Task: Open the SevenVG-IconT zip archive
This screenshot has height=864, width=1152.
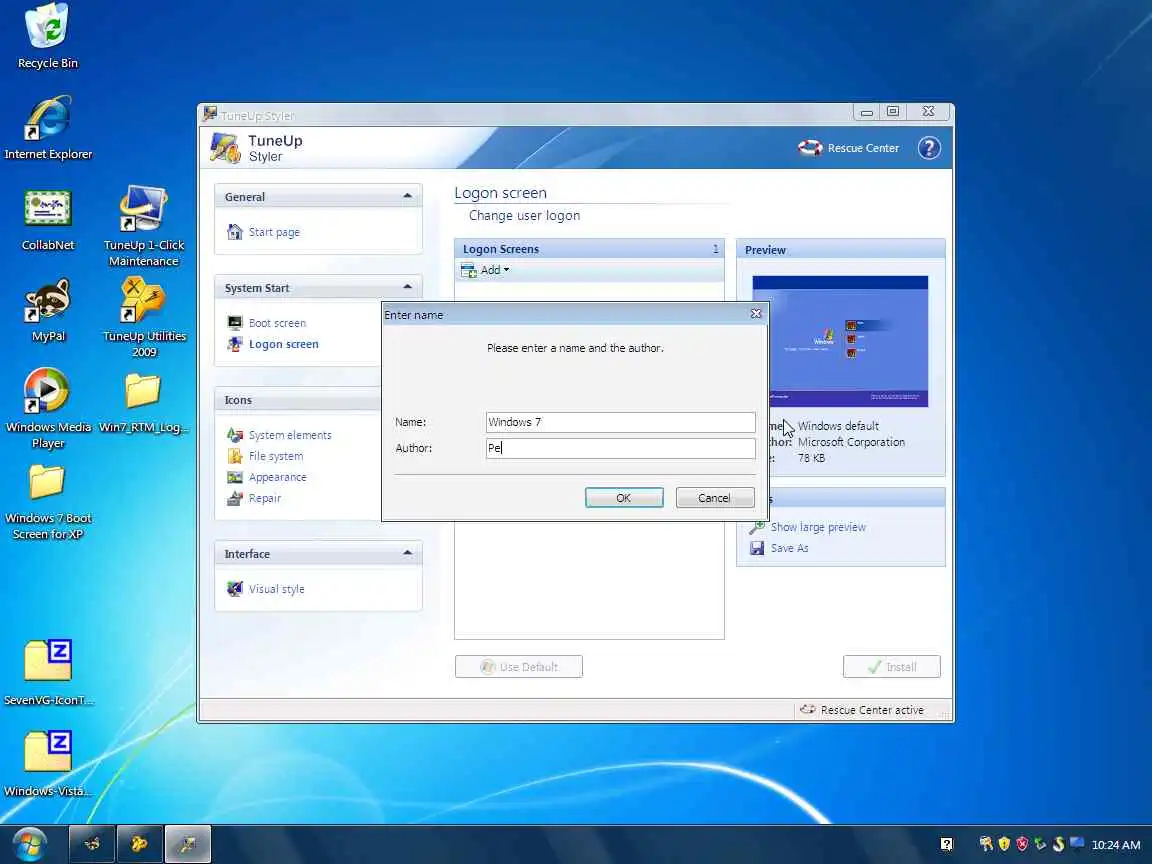Action: (x=48, y=672)
